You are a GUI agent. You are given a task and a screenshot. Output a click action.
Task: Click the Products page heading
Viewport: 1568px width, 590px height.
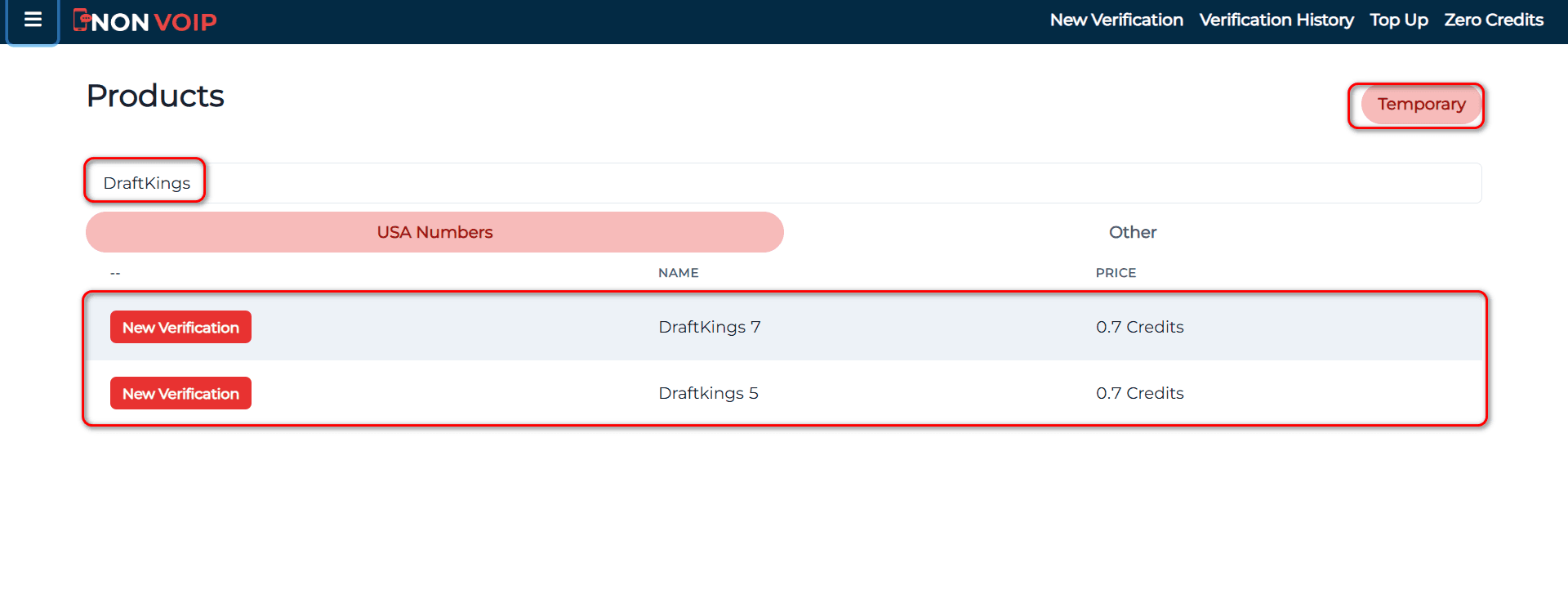tap(155, 96)
